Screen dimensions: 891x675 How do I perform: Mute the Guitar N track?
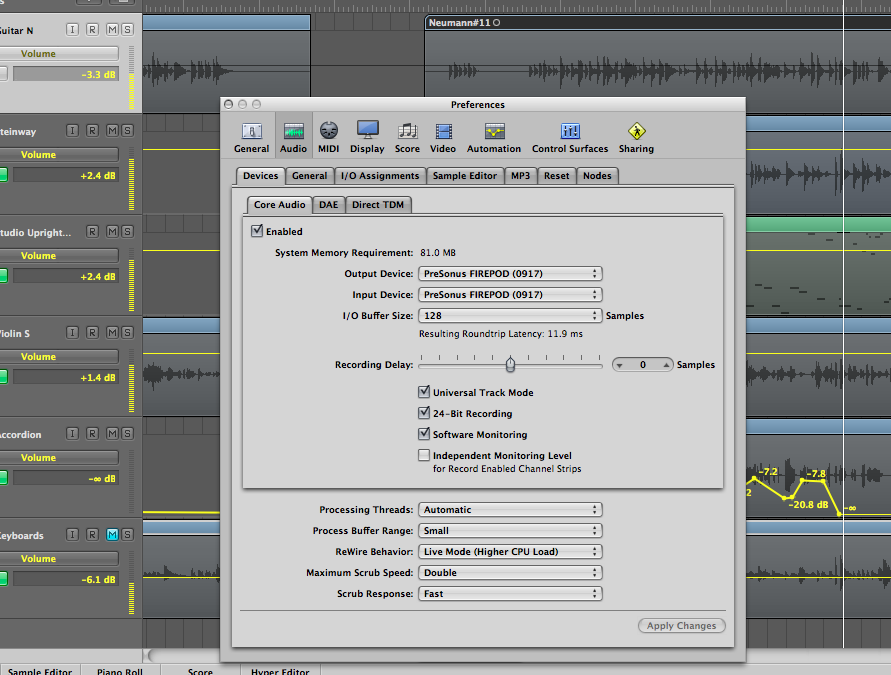click(x=113, y=30)
